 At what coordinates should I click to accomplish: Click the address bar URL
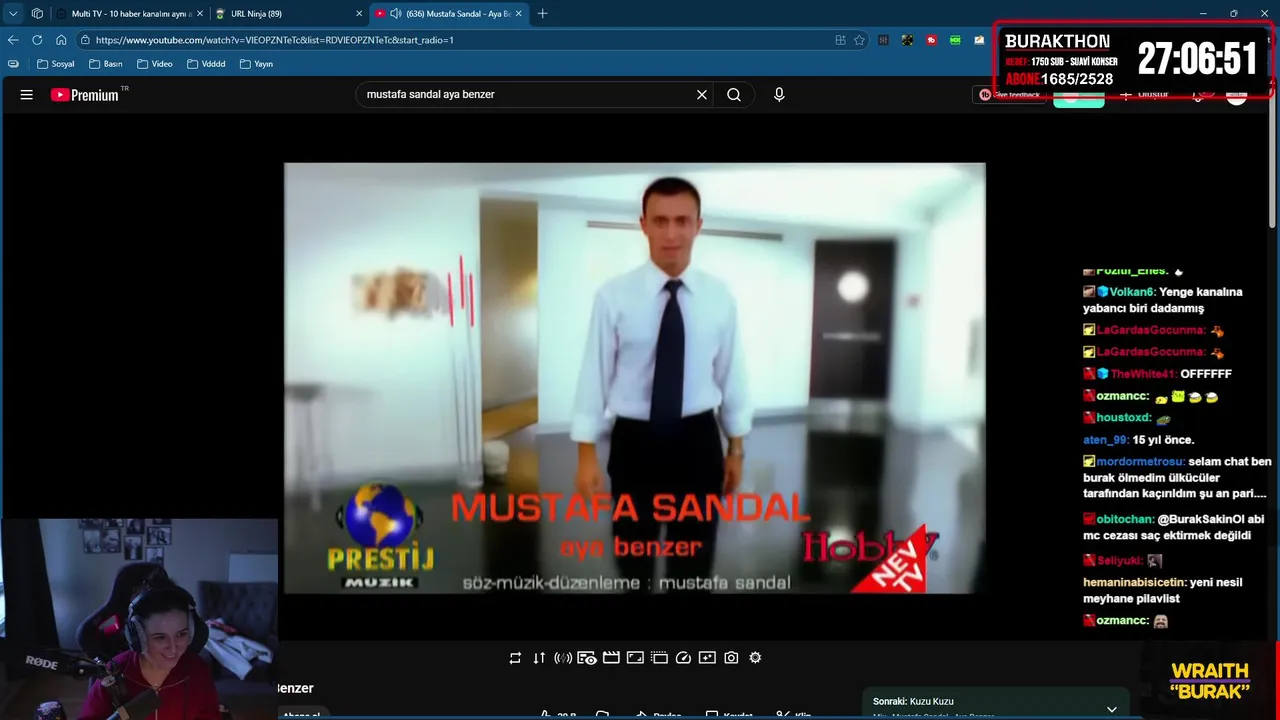click(x=275, y=40)
